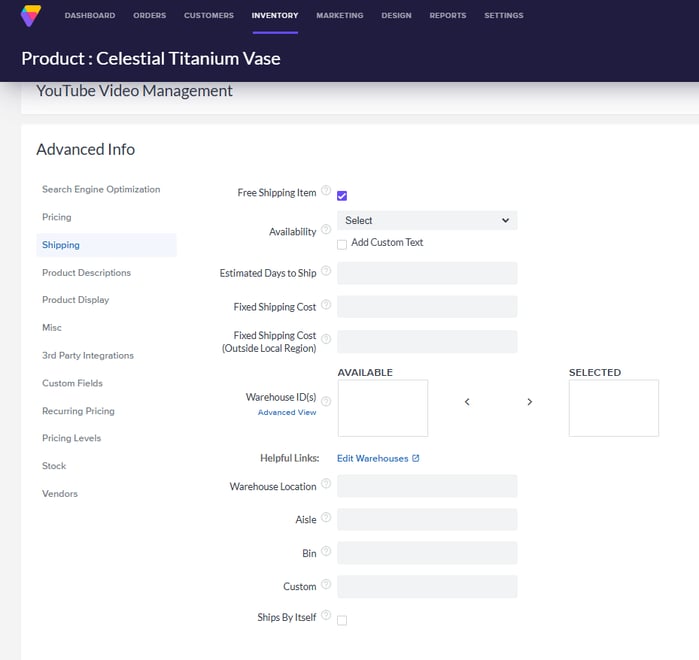Open the Marketing menu in top navigation
The width and height of the screenshot is (699, 660).
click(340, 16)
